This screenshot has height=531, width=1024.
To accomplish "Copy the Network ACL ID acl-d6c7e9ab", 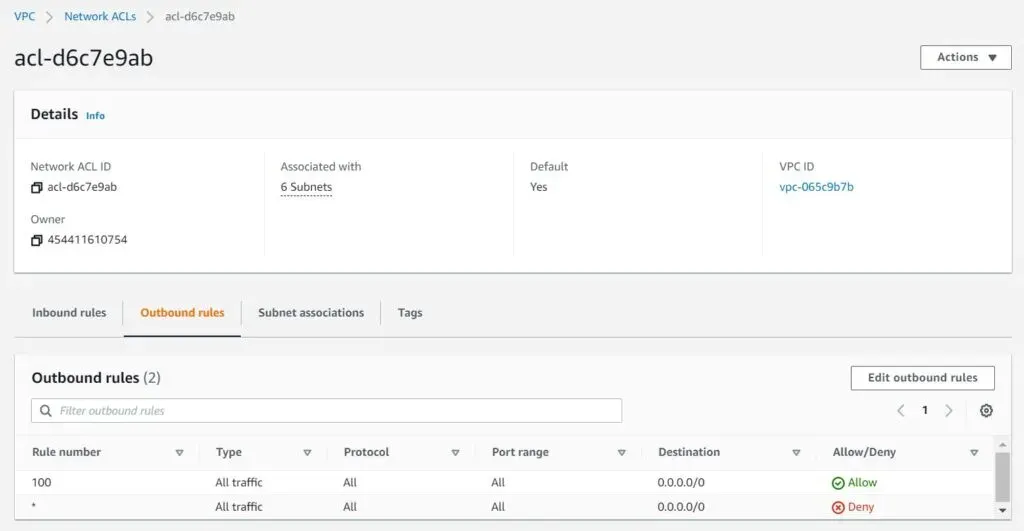I will pyautogui.click(x=37, y=188).
